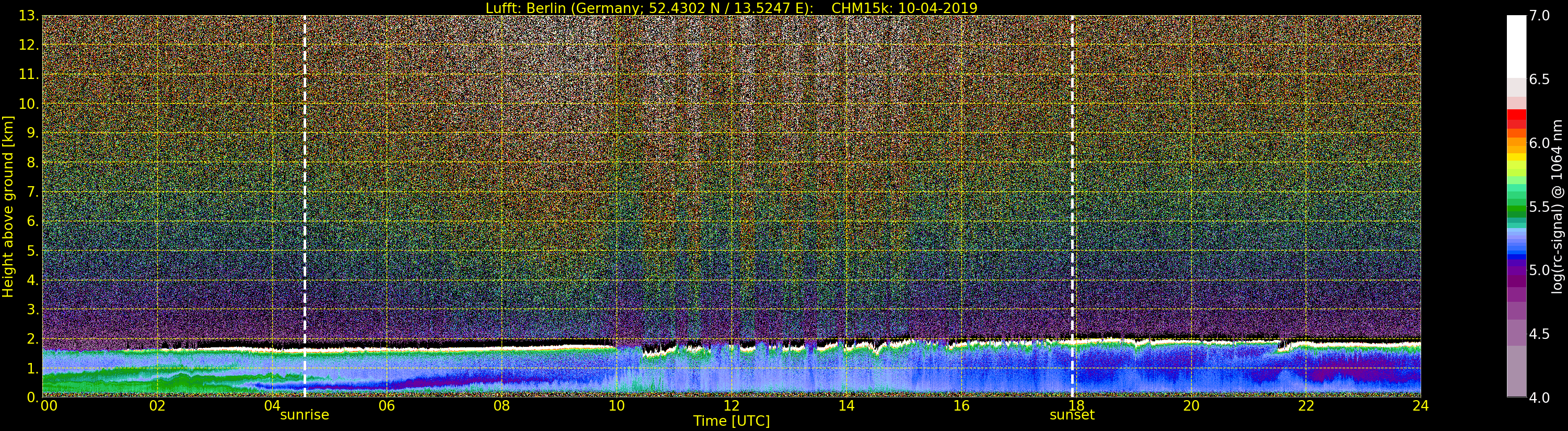Click the 12 hour tick on time axis

731,406
